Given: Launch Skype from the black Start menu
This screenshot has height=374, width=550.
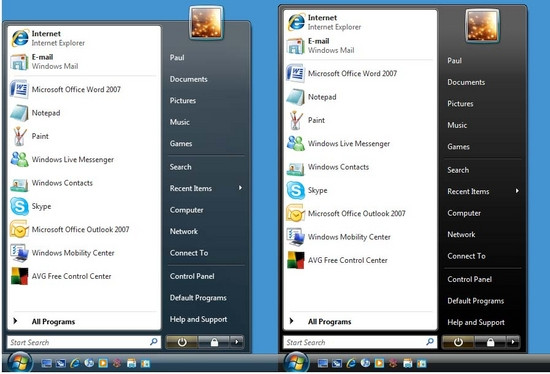Looking at the screenshot, I should pyautogui.click(x=360, y=190).
